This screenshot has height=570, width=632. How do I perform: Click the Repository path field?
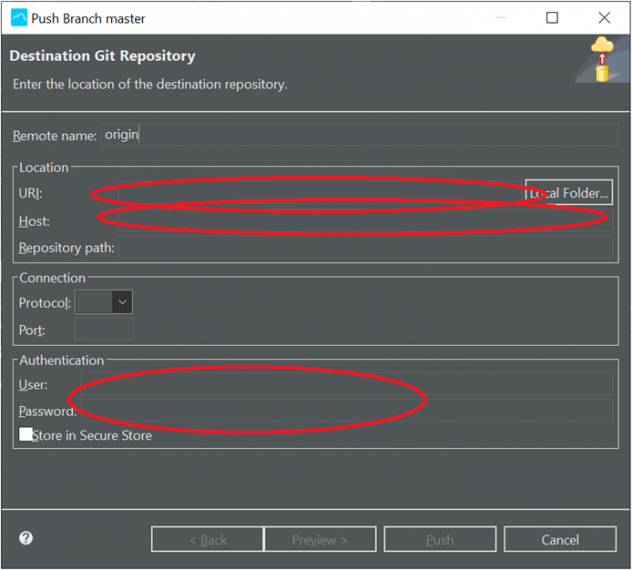364,247
